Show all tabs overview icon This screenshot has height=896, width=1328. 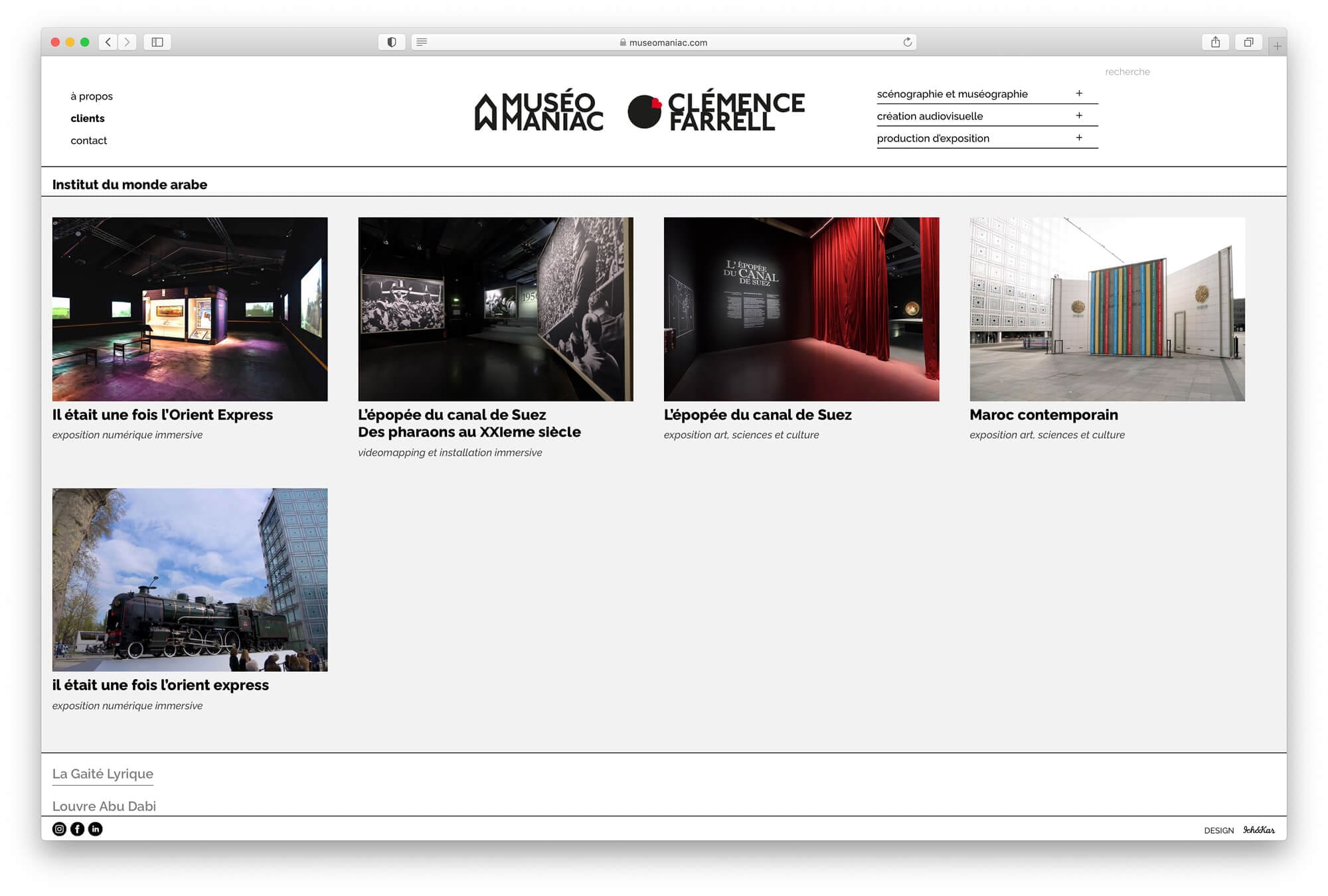point(1248,42)
